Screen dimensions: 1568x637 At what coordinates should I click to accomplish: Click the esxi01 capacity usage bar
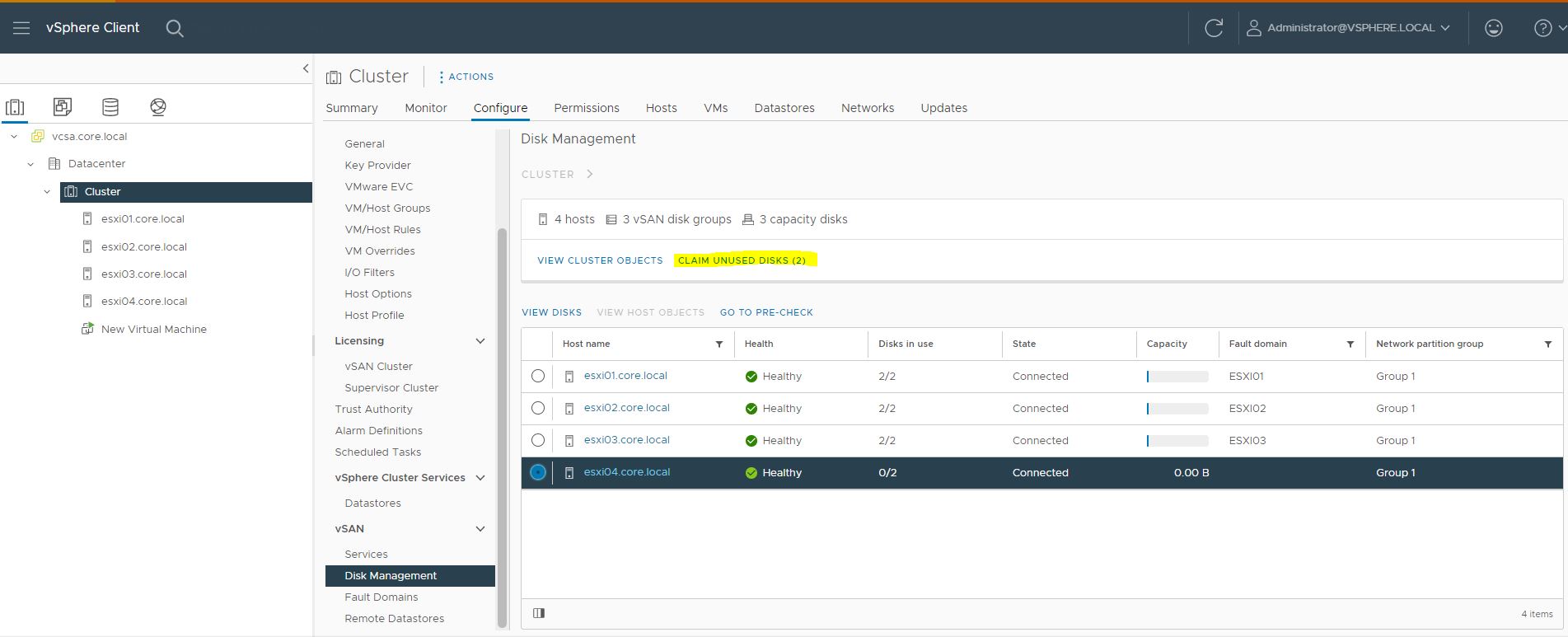click(1177, 377)
